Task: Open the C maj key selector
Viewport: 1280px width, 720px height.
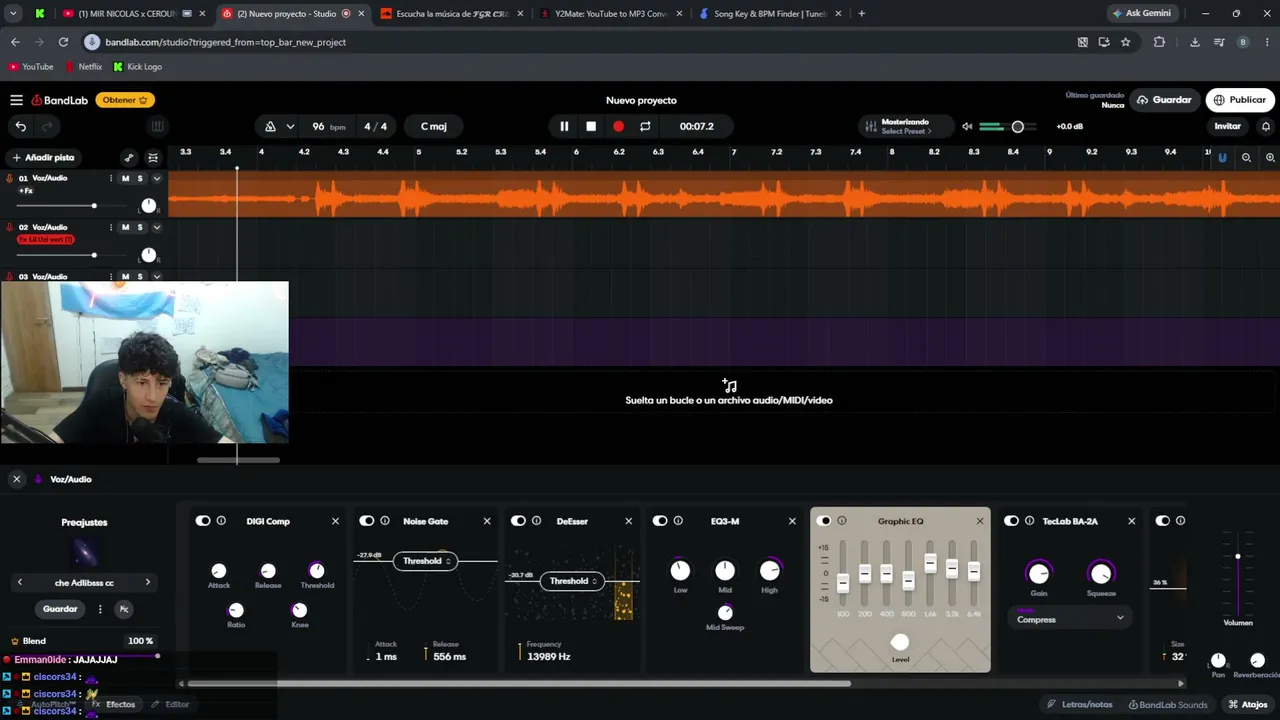Action: pos(434,127)
